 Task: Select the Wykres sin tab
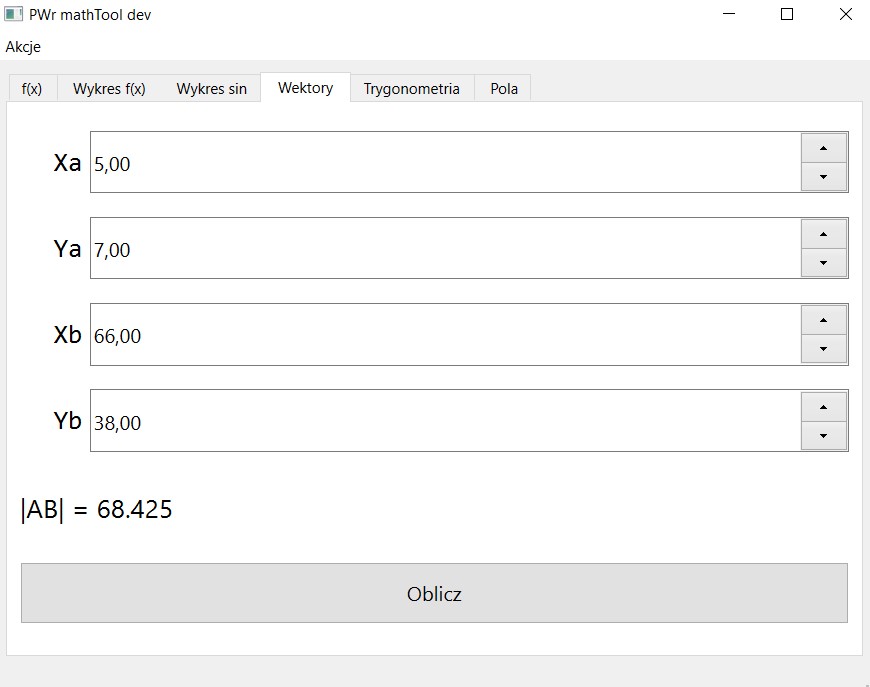pos(211,88)
